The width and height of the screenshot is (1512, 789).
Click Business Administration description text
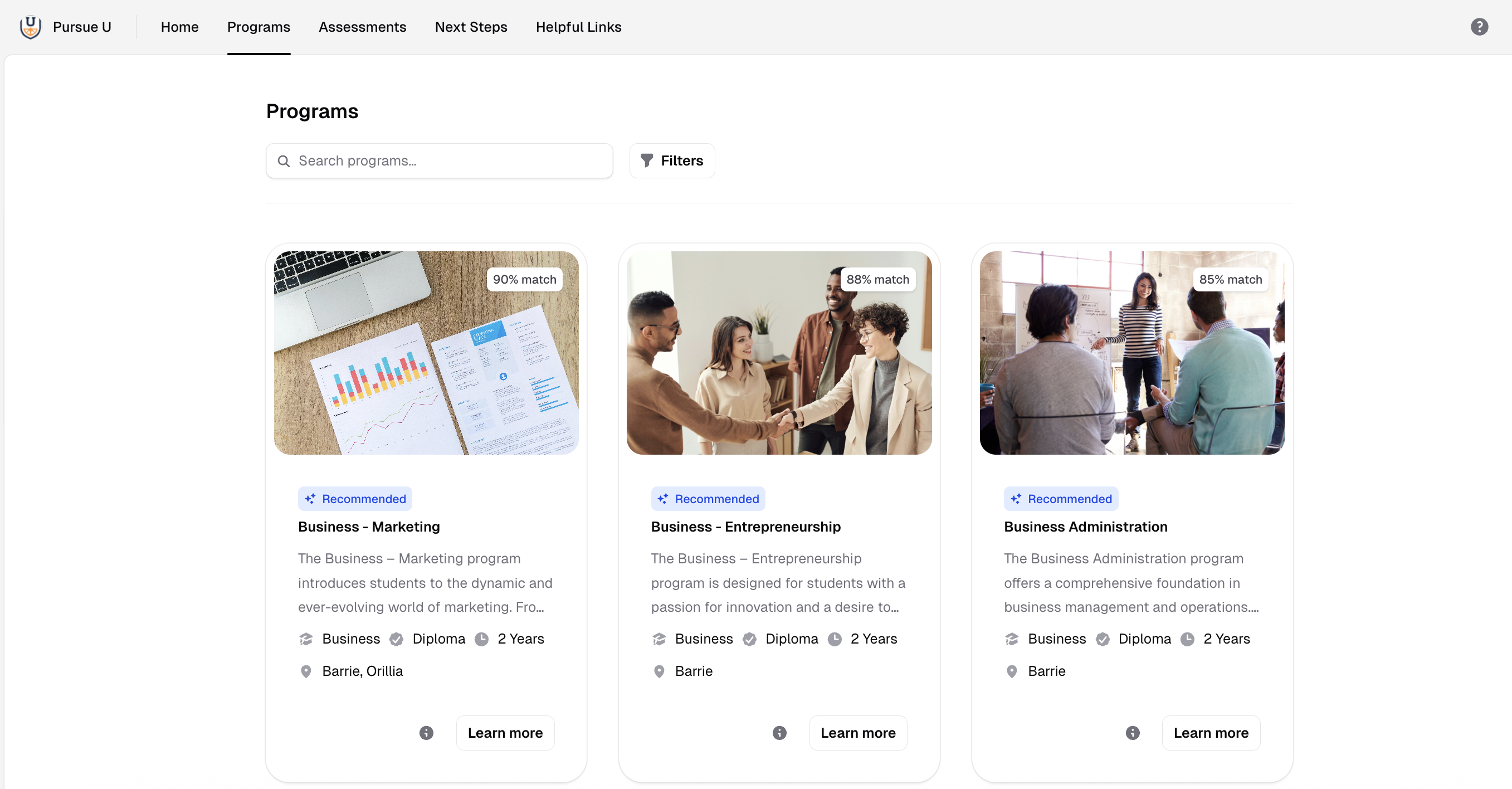[x=1131, y=583]
